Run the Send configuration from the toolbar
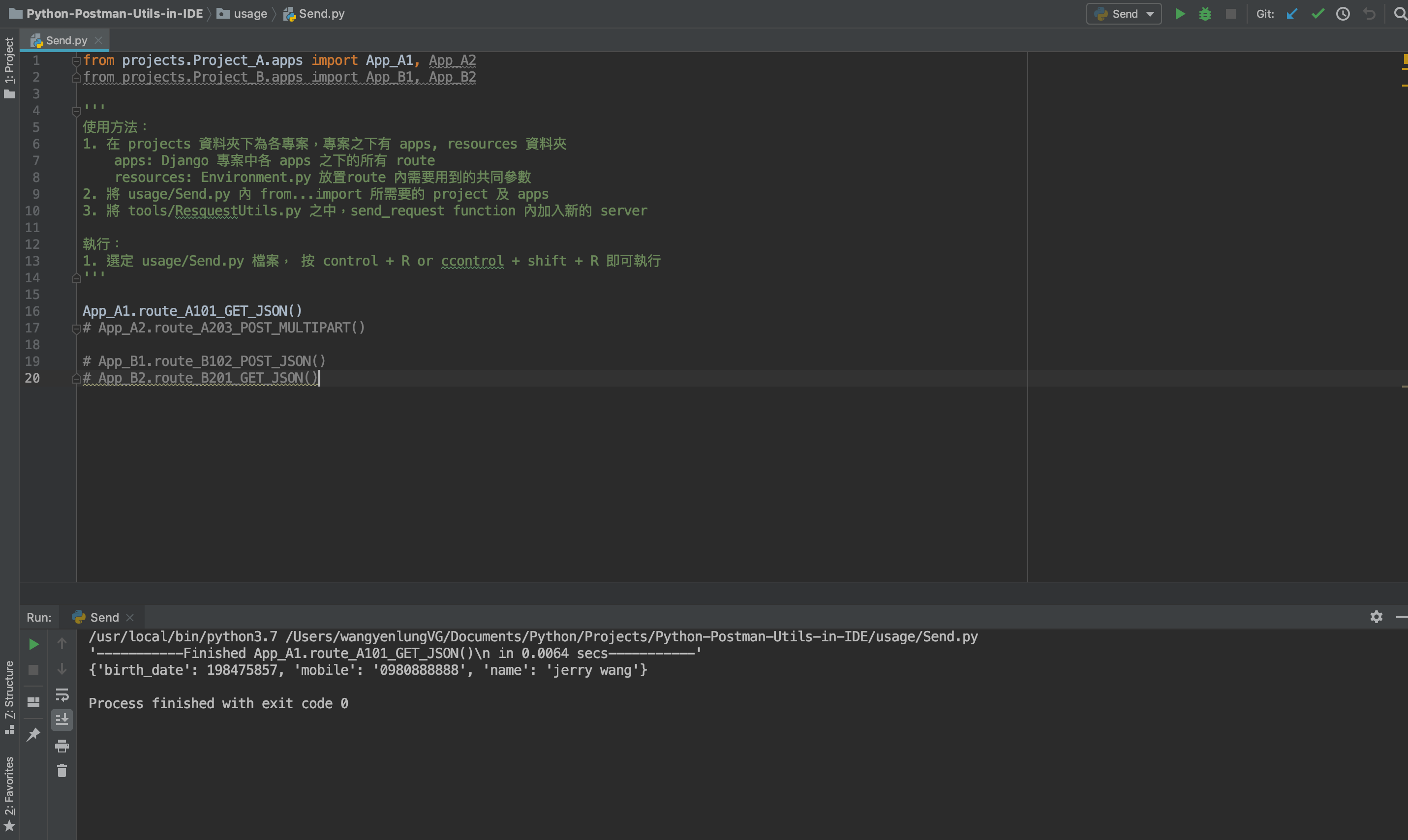The width and height of the screenshot is (1408, 840). tap(1180, 14)
